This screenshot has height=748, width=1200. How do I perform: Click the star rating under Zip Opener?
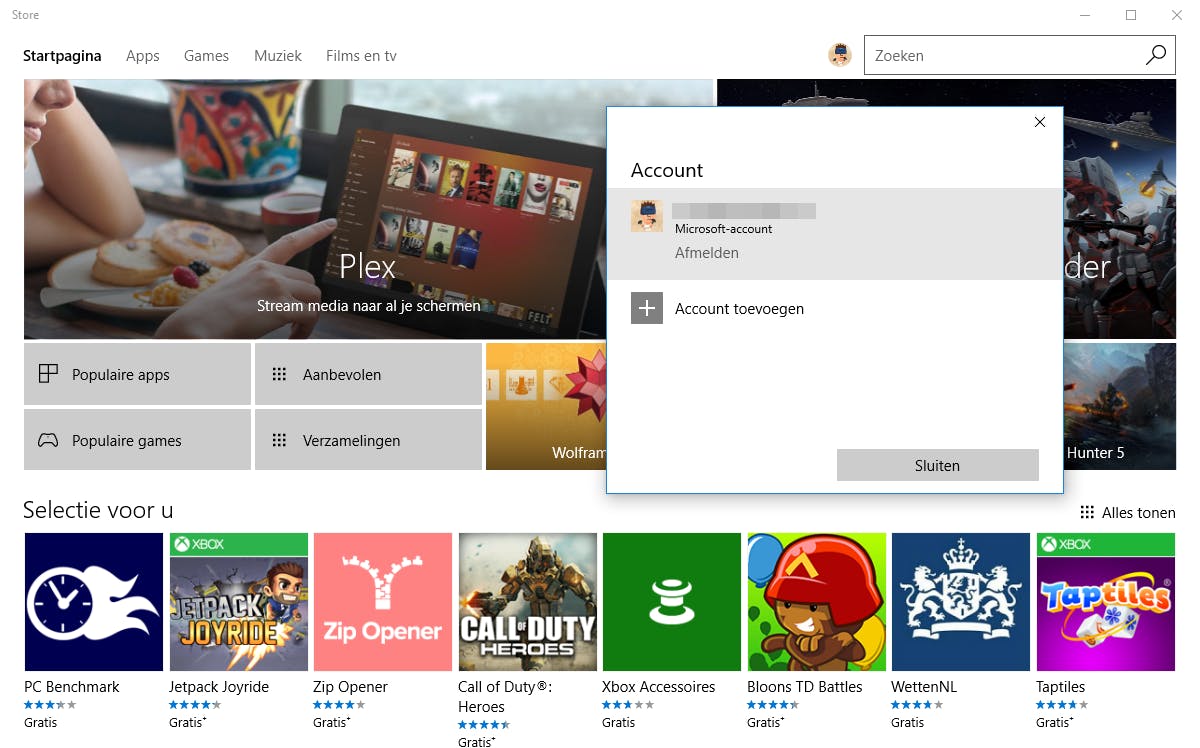coord(339,705)
